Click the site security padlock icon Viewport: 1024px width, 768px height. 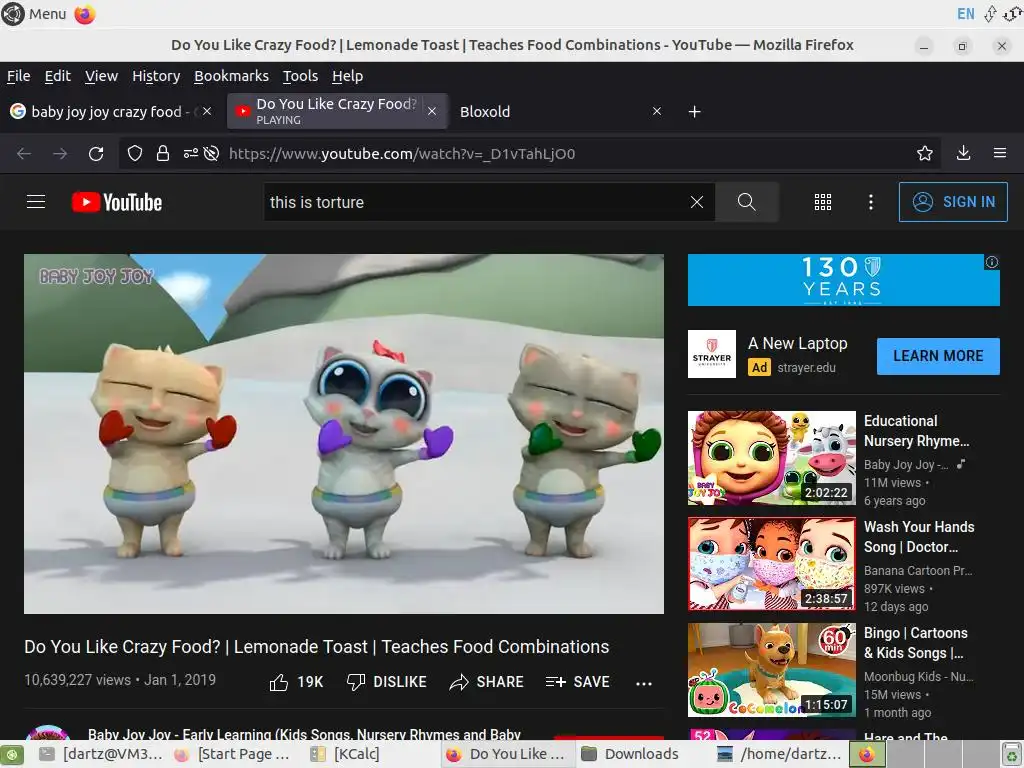(163, 153)
